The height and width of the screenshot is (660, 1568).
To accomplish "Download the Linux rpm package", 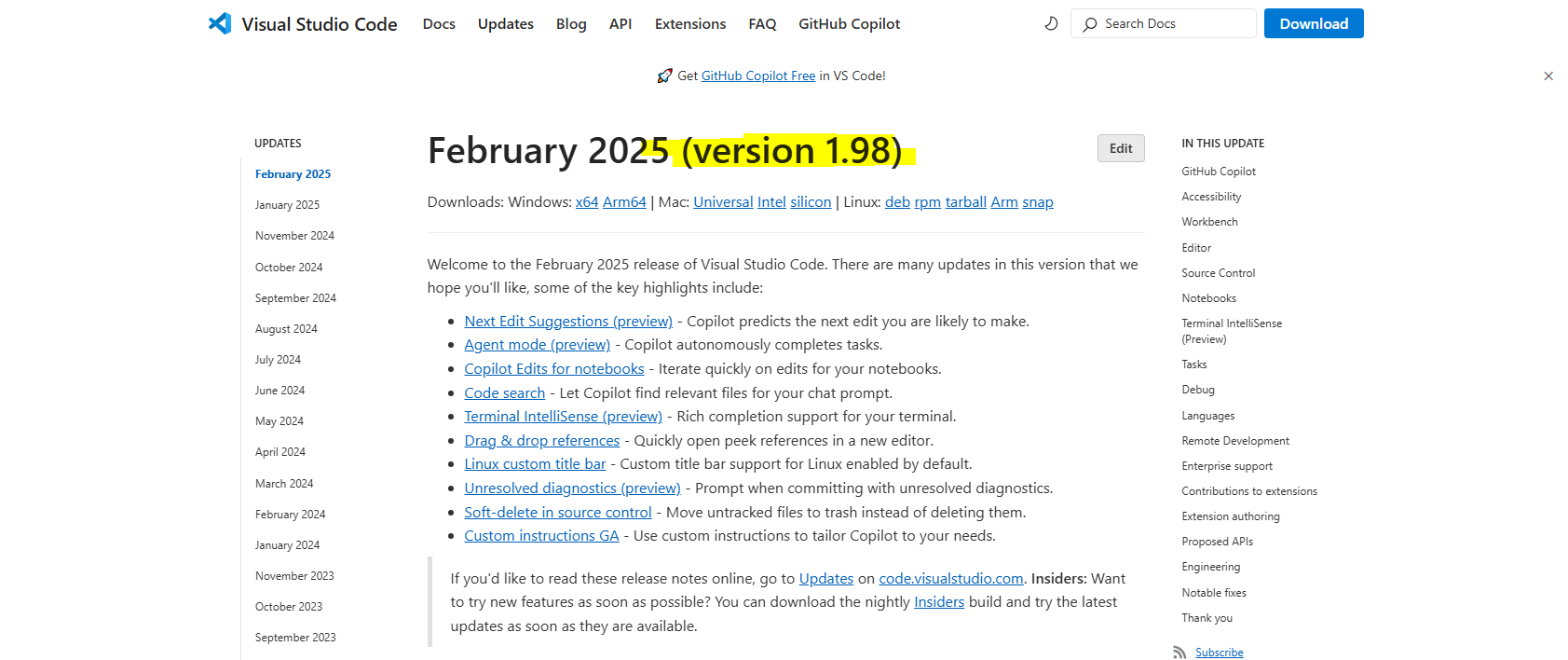I will pos(927,202).
